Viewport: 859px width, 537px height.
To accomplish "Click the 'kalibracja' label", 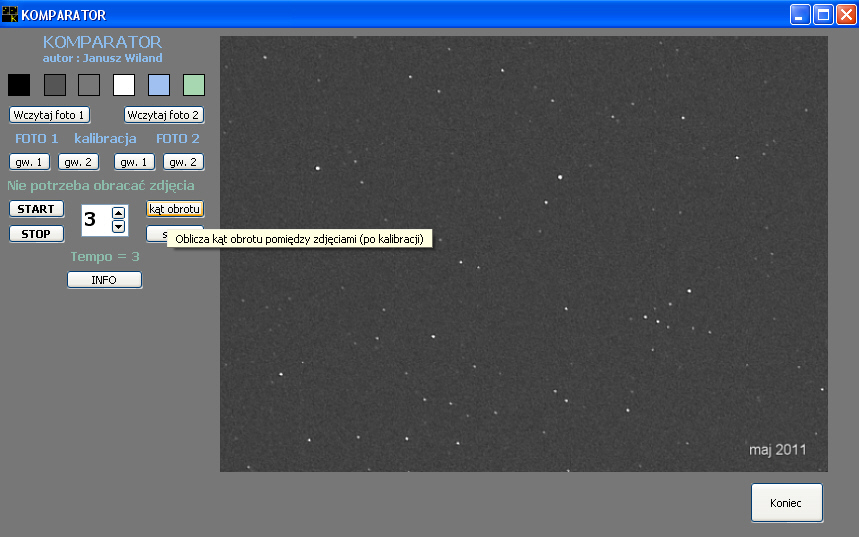I will (105, 139).
